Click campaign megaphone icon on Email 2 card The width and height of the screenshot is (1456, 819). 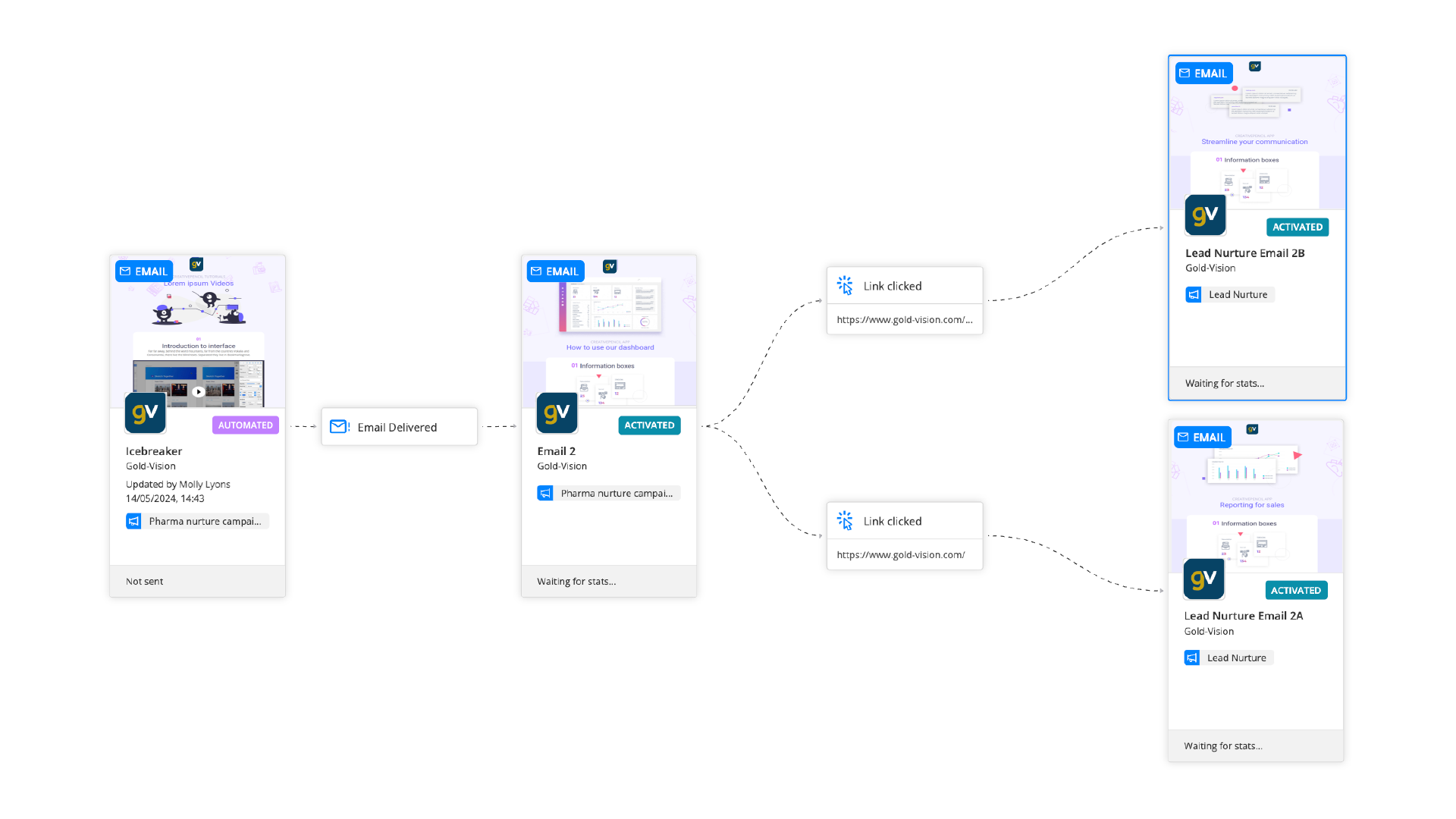(545, 493)
